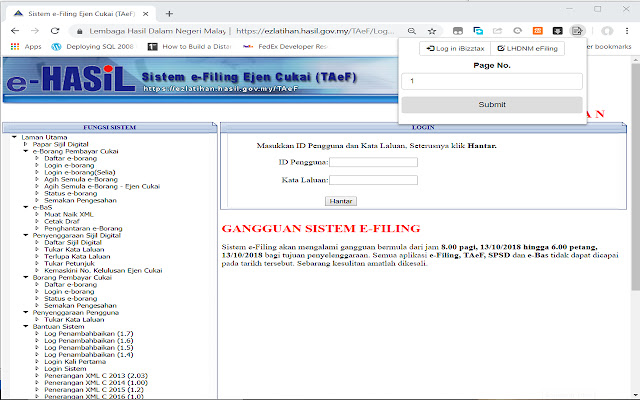Open Penerangan XML C 2015 (1.2)
640x400 pixels.
tap(94, 390)
